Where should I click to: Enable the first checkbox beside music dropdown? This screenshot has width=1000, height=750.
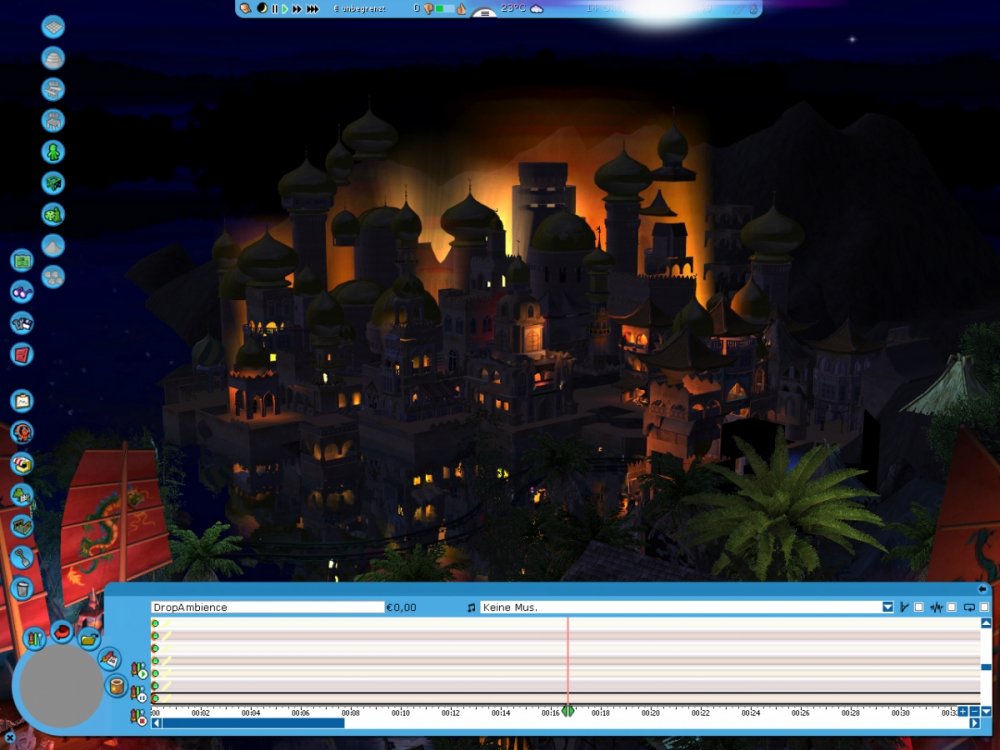click(x=919, y=607)
